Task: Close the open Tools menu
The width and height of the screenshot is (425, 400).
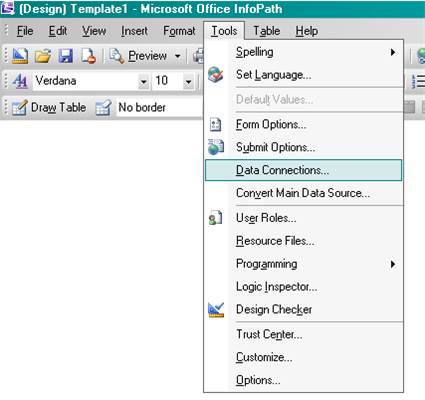Action: click(224, 31)
